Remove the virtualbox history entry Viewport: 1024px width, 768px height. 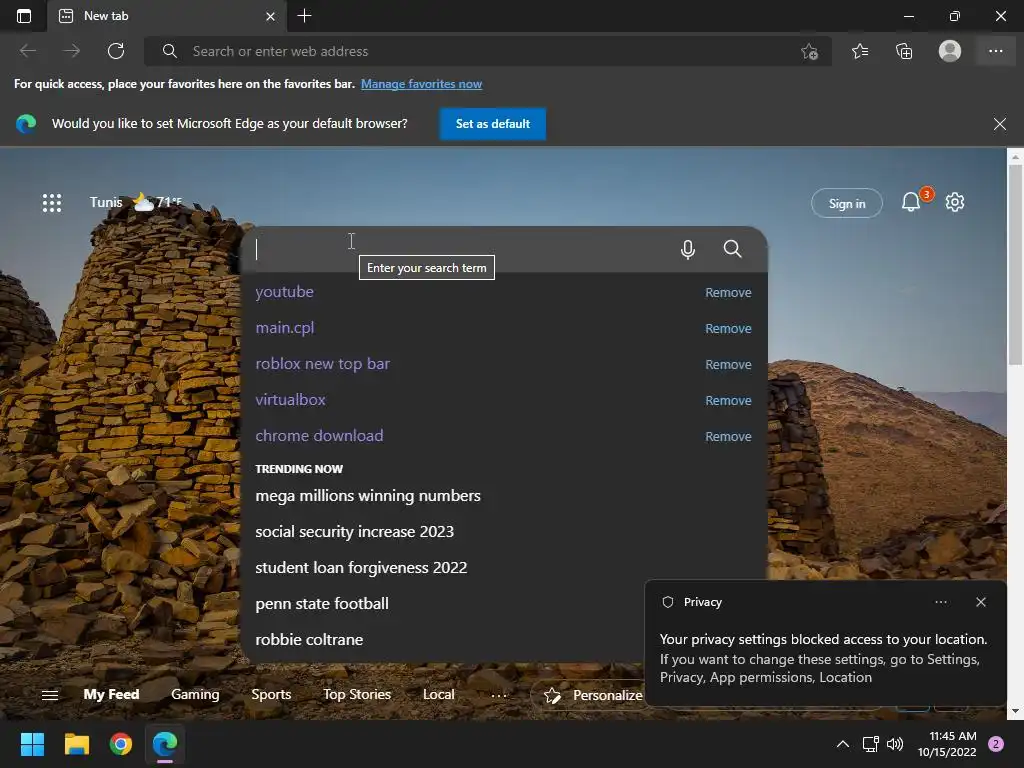click(x=728, y=400)
